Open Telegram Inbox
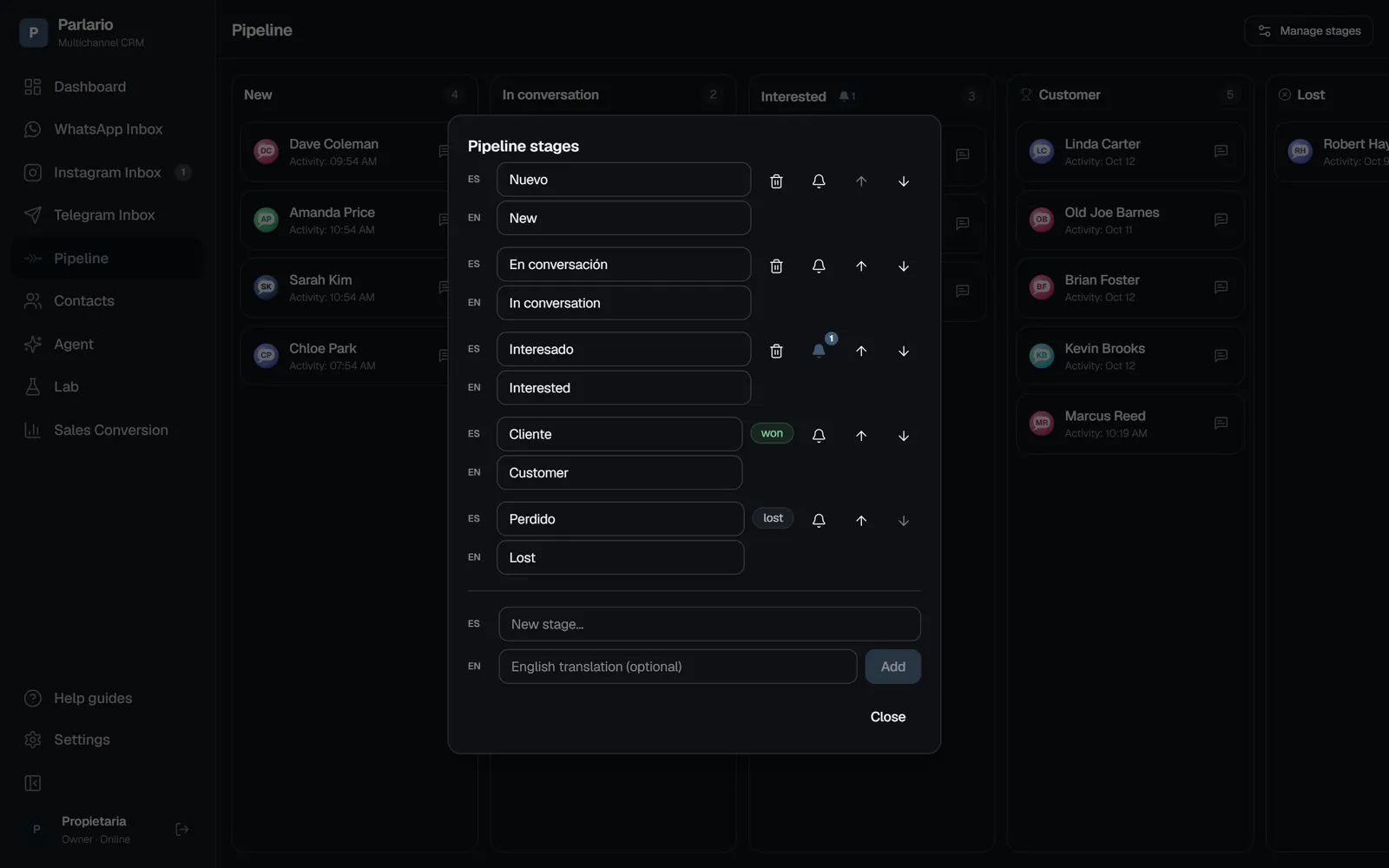Image resolution: width=1389 pixels, height=868 pixels. click(108, 215)
